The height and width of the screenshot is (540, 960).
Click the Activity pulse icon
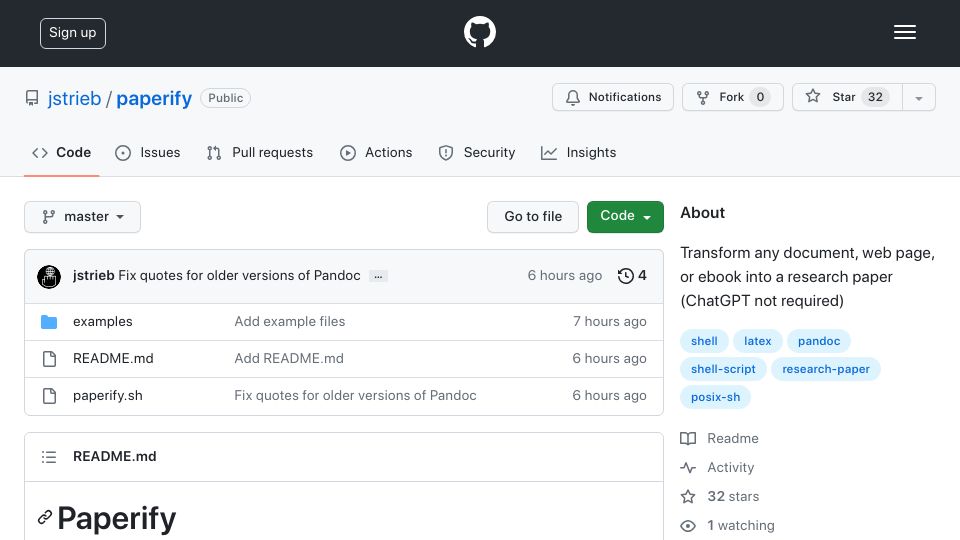coord(688,468)
